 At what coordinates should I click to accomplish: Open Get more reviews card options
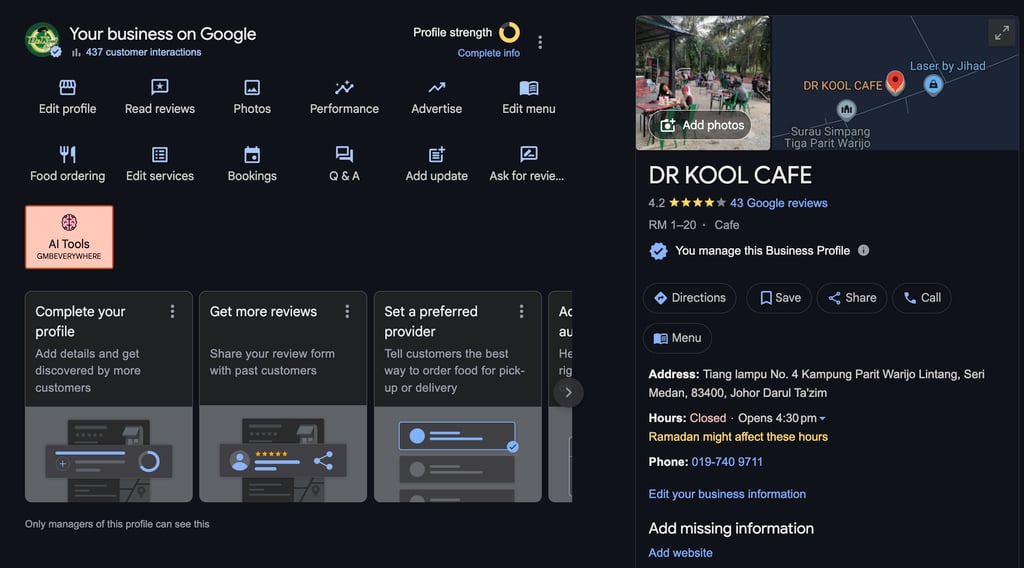tap(347, 311)
